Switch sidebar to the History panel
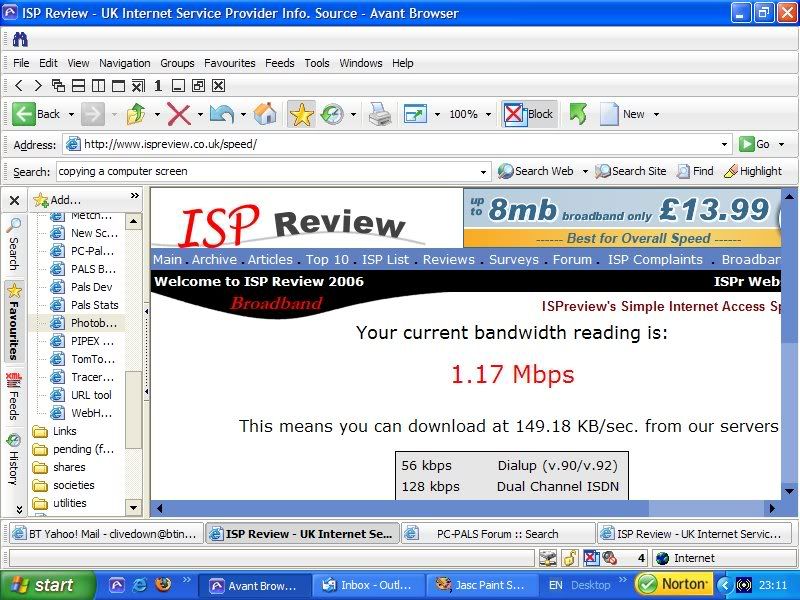Image resolution: width=800 pixels, height=600 pixels. (14, 459)
